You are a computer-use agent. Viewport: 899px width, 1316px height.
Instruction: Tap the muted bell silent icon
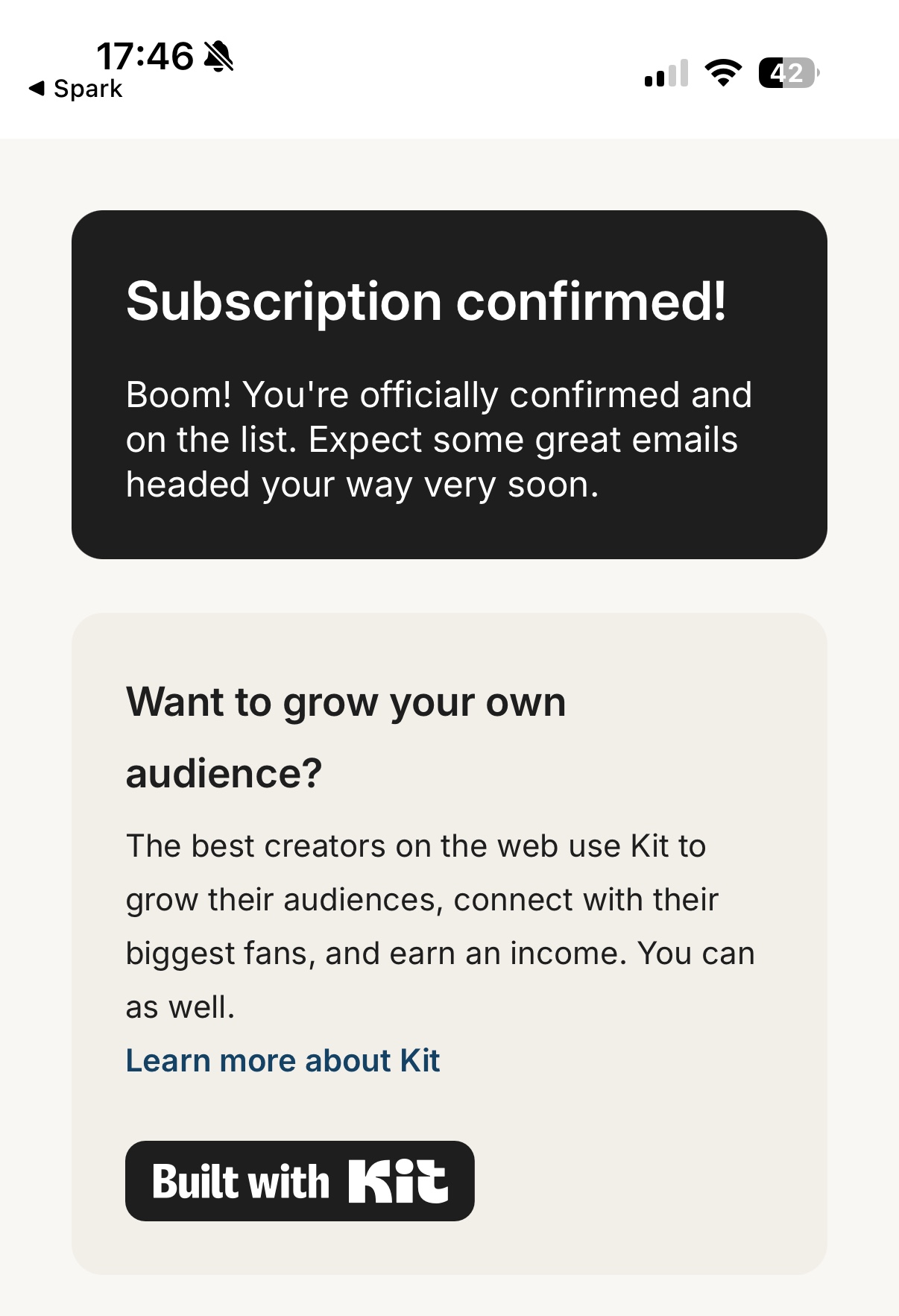pyautogui.click(x=218, y=57)
